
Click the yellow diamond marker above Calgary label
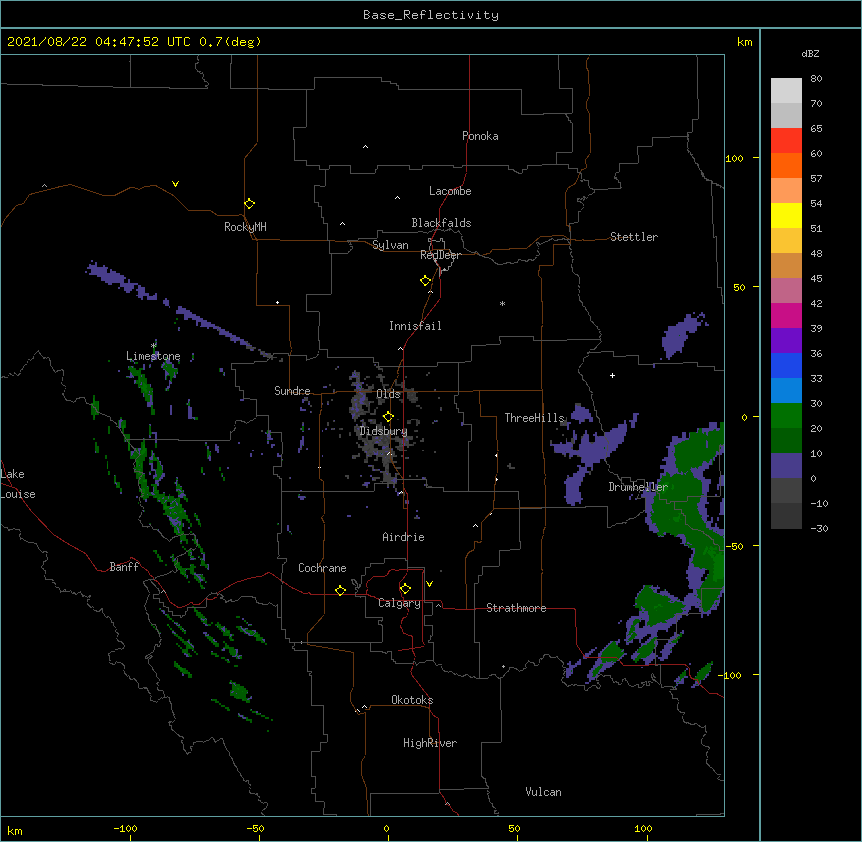click(x=405, y=589)
